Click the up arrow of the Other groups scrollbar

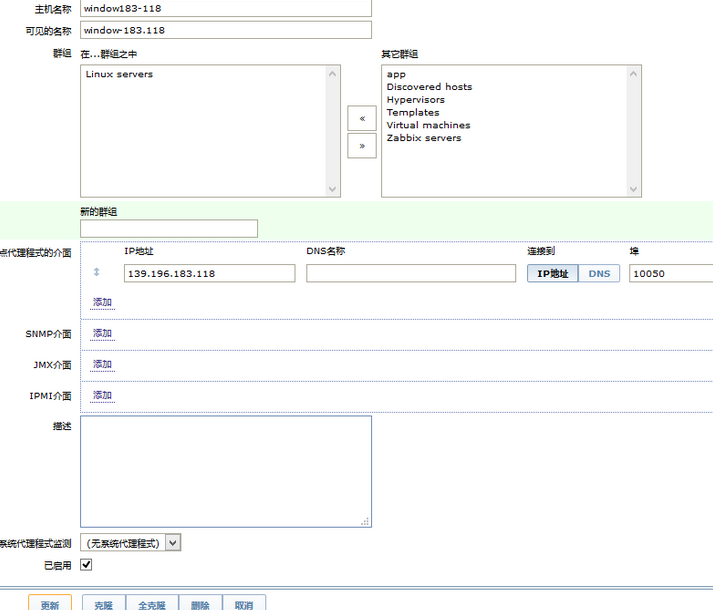point(633,73)
